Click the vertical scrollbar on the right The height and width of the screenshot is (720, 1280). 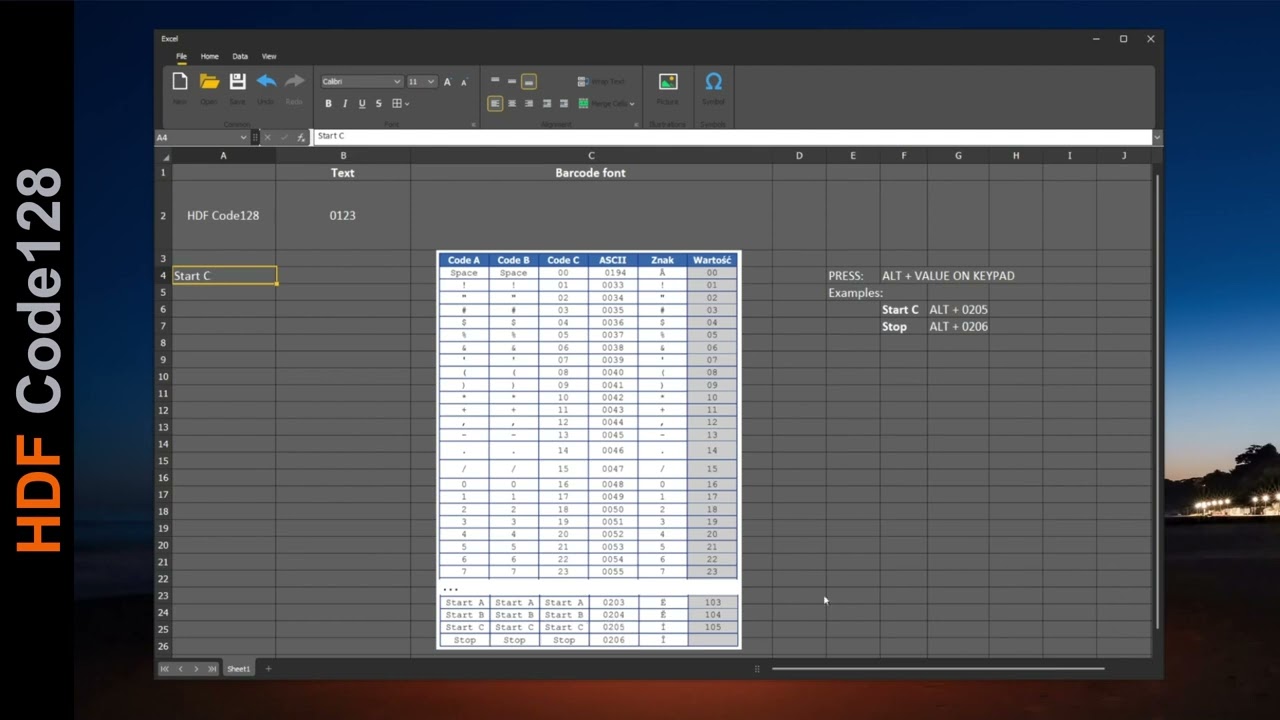pos(1157,400)
